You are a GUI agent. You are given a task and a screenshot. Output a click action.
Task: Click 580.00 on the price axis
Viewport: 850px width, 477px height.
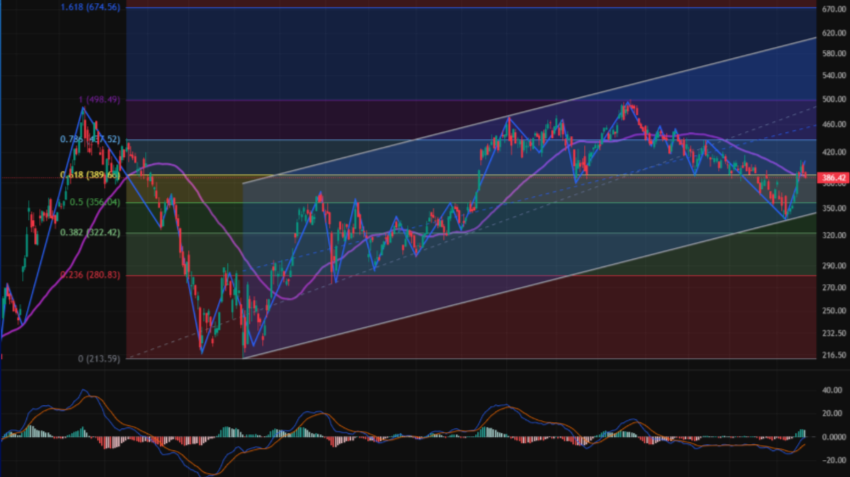click(x=832, y=54)
